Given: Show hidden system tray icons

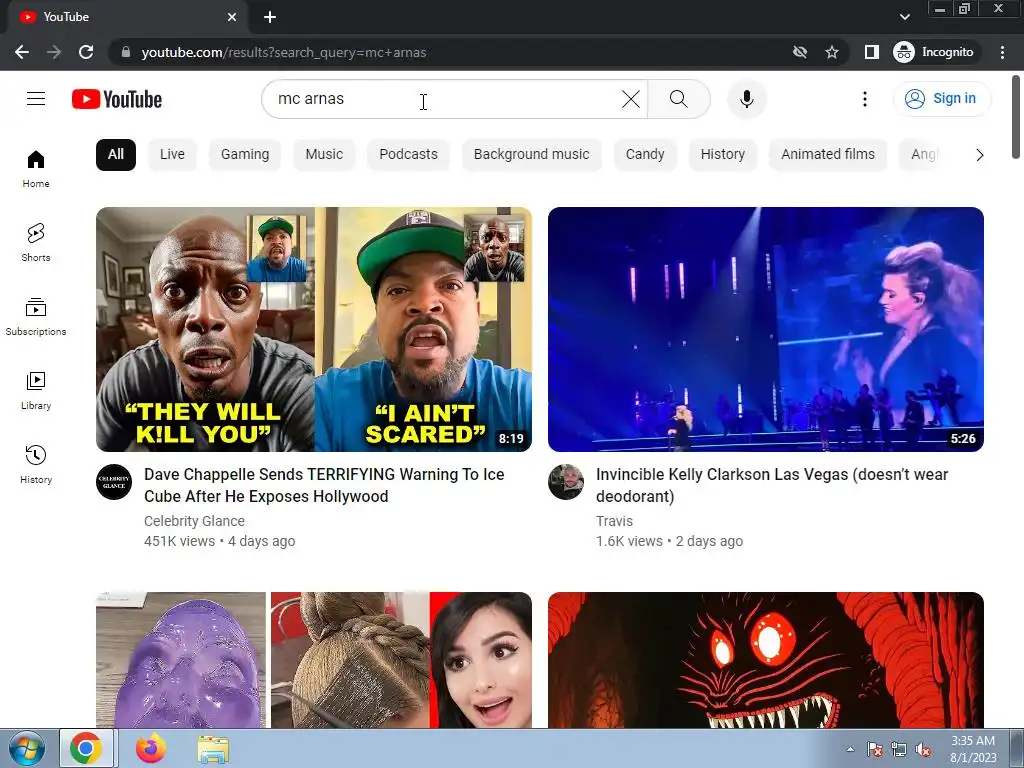Looking at the screenshot, I should (850, 749).
